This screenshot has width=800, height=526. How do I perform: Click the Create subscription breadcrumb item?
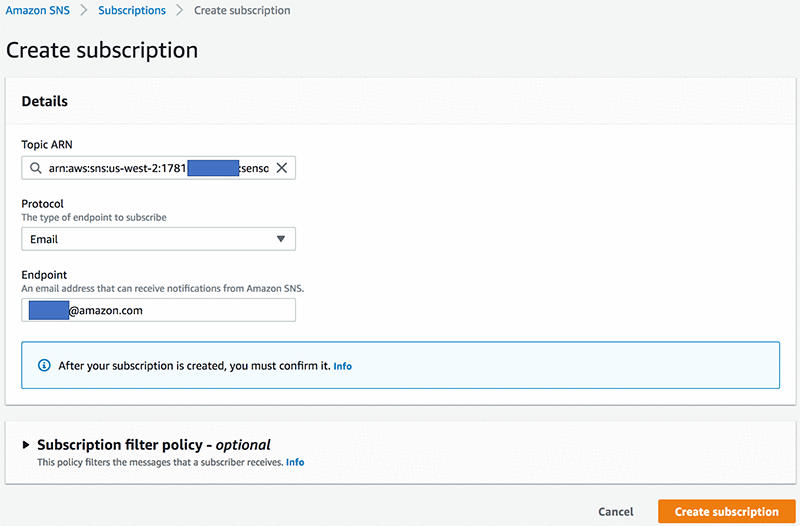[242, 11]
